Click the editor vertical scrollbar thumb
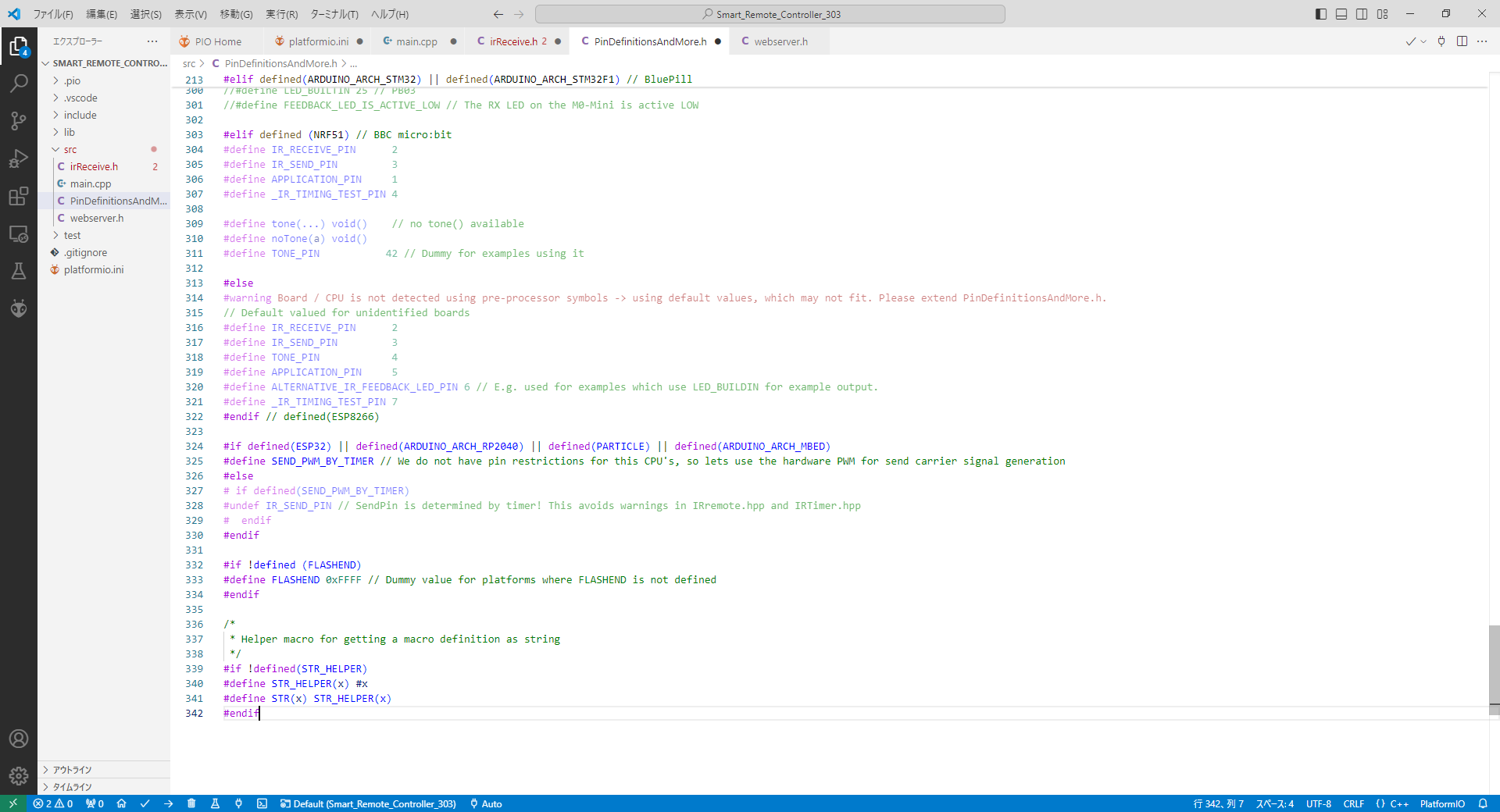The image size is (1500, 812). [x=1494, y=668]
